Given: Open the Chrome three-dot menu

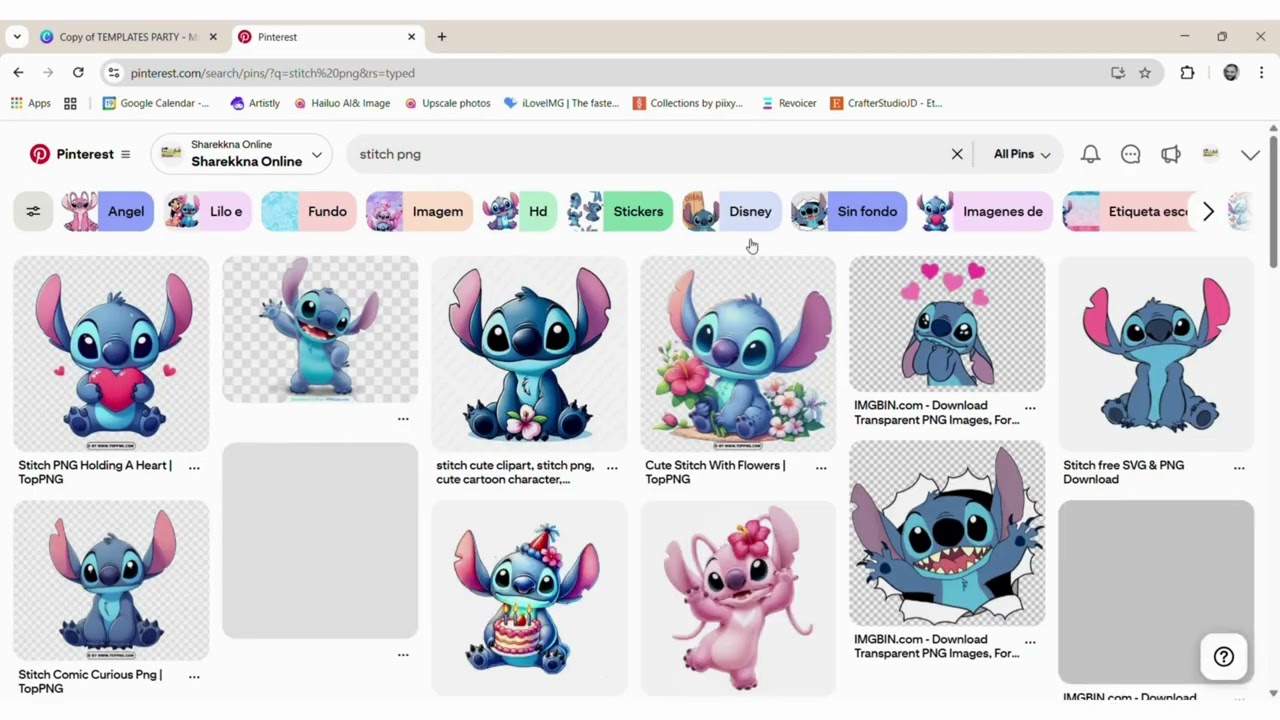Looking at the screenshot, I should click(x=1261, y=72).
